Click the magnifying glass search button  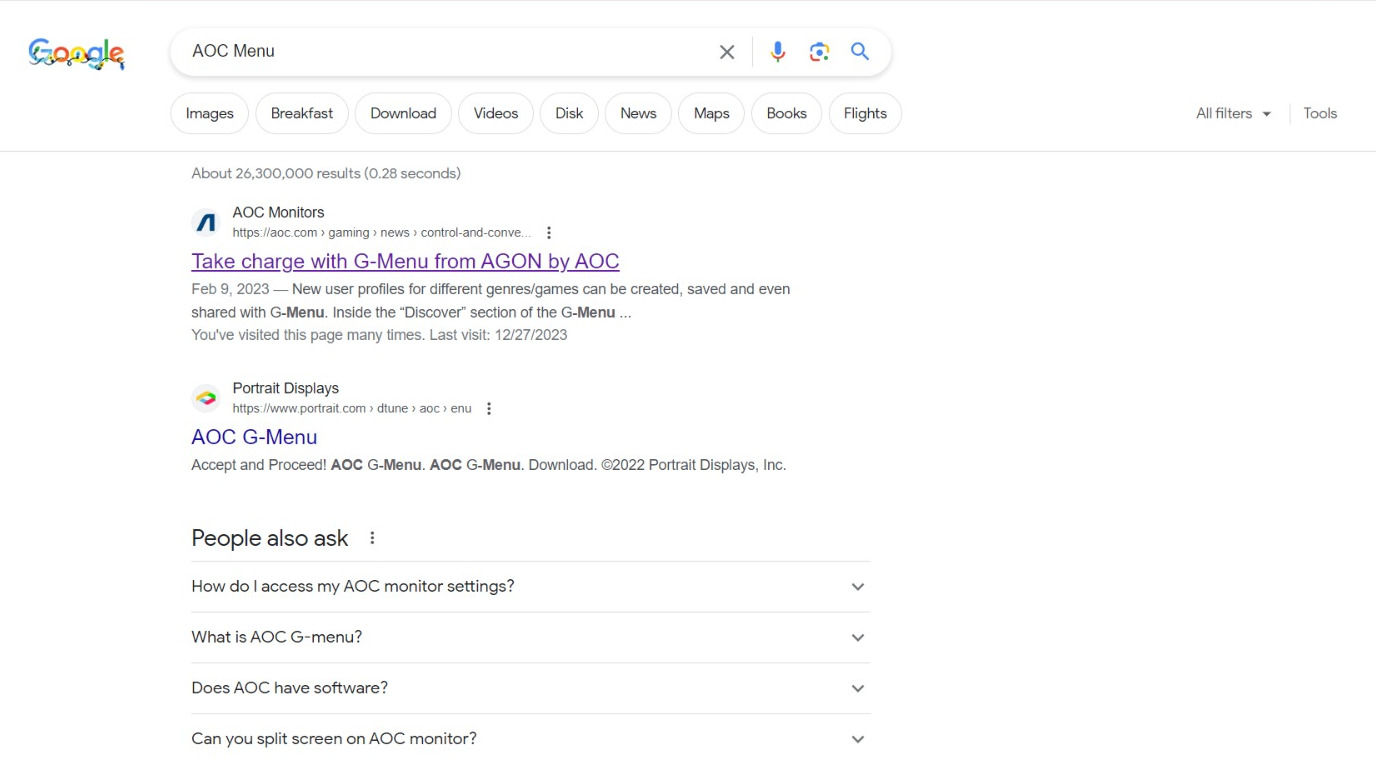860,52
